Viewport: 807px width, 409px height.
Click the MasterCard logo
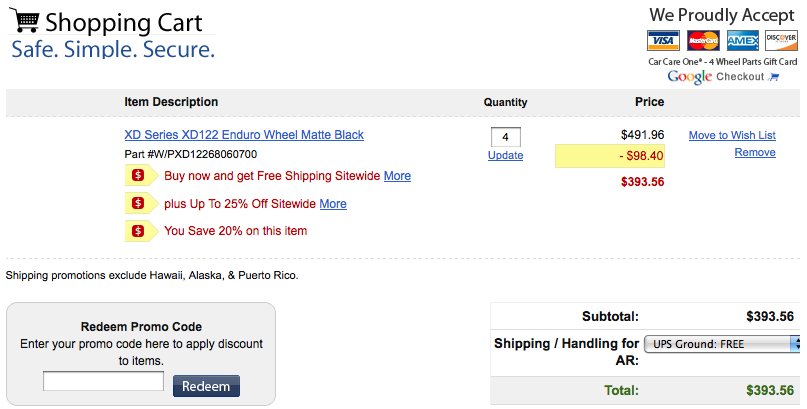coord(703,41)
